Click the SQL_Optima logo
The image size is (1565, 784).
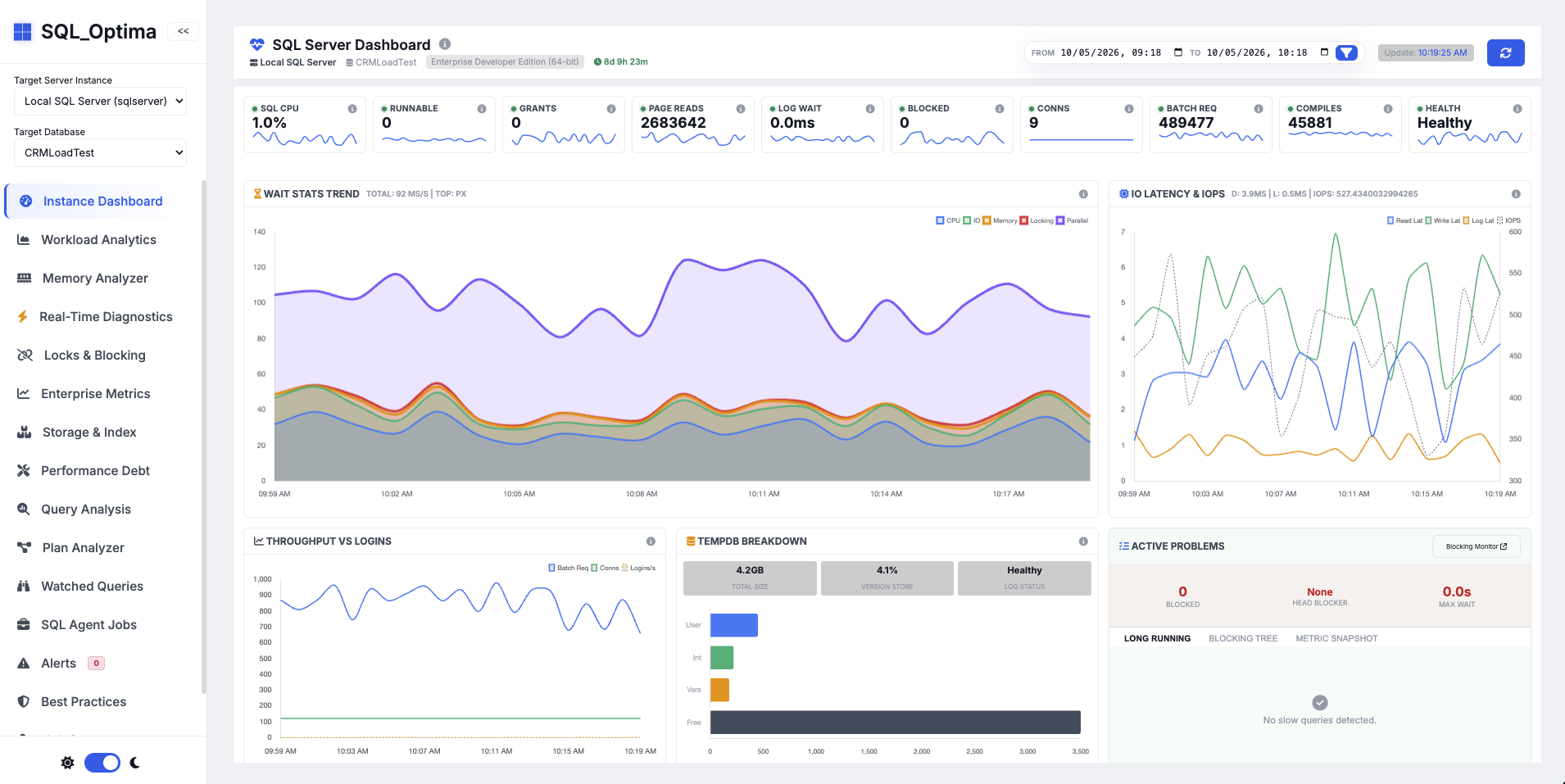(85, 31)
